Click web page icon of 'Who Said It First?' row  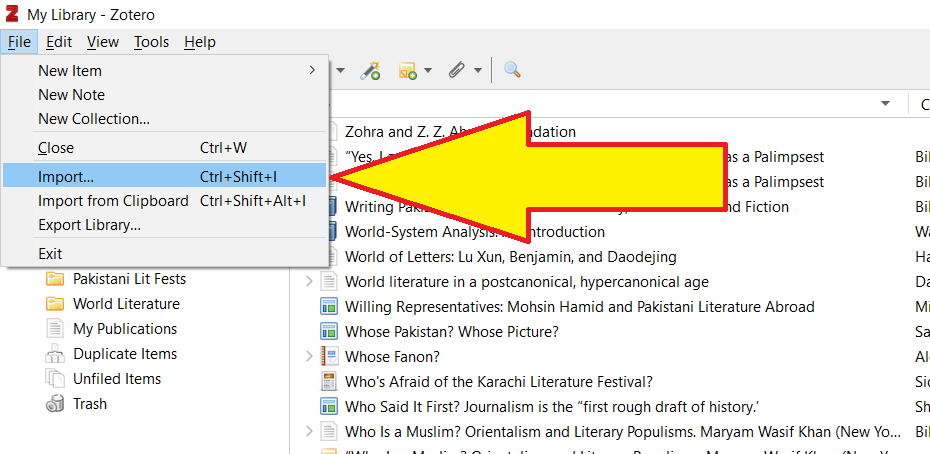(x=329, y=407)
